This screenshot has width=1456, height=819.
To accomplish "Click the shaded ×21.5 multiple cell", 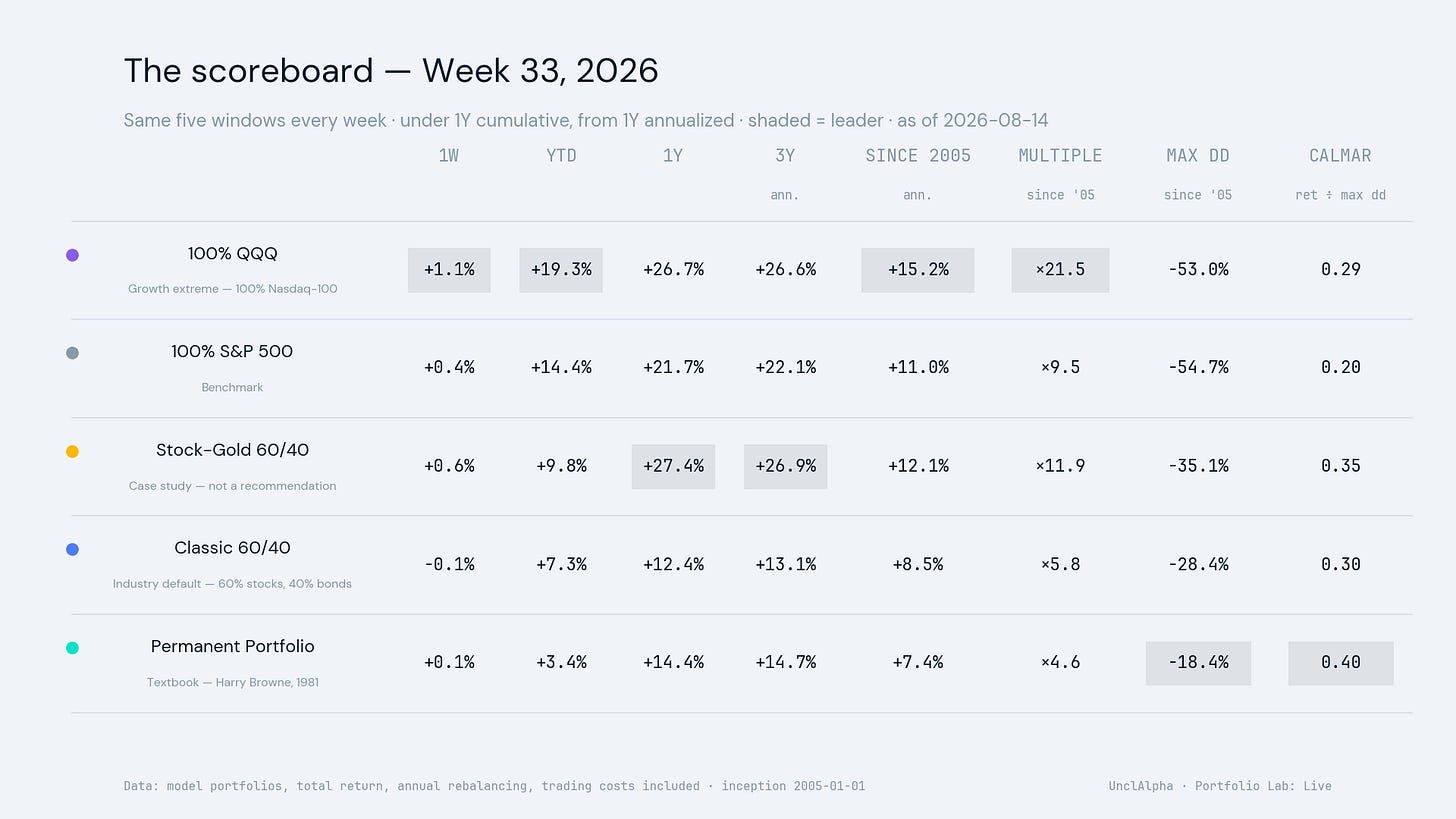I will (1060, 270).
